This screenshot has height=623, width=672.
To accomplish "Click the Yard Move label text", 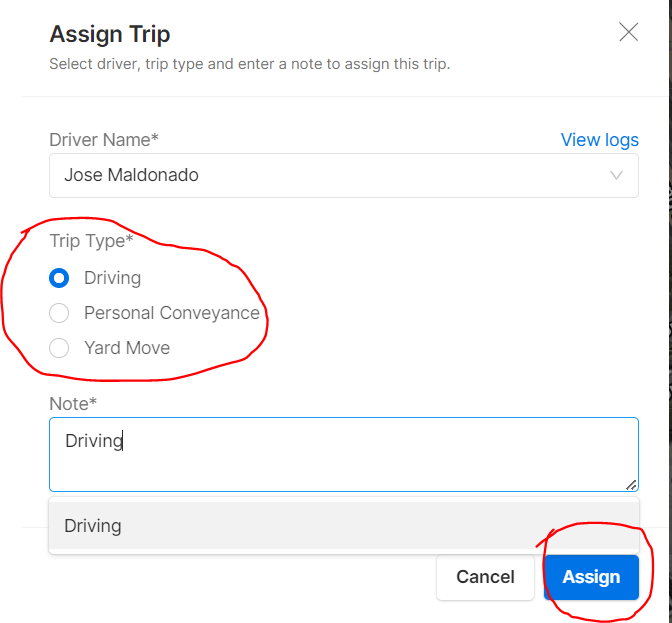I will pos(127,348).
